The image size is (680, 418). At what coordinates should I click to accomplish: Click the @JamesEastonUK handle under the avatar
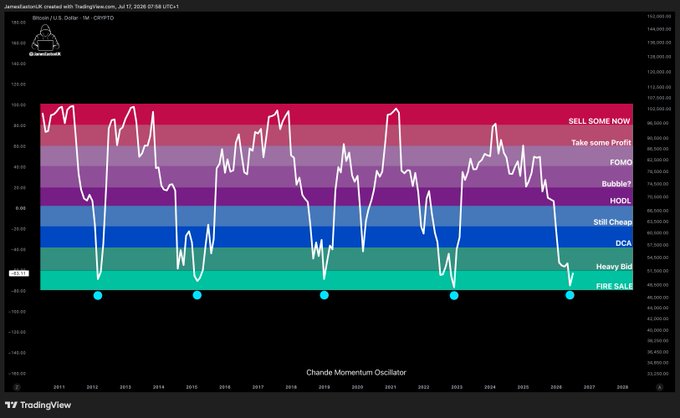[x=45, y=54]
